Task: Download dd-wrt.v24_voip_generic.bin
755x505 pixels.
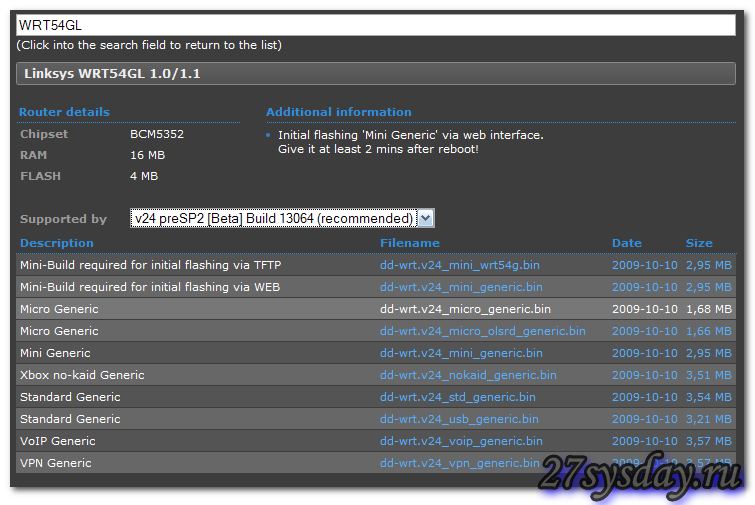Action: coord(461,441)
